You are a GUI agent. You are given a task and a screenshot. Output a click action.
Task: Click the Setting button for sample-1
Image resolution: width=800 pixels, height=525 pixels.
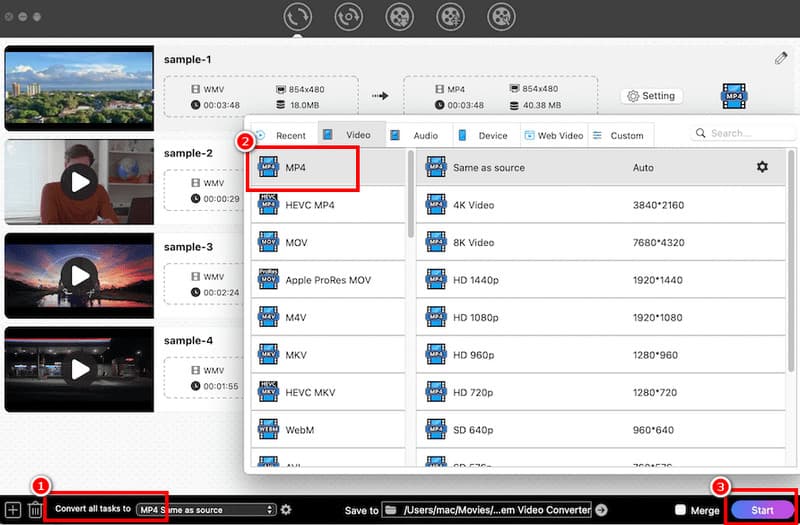point(649,96)
